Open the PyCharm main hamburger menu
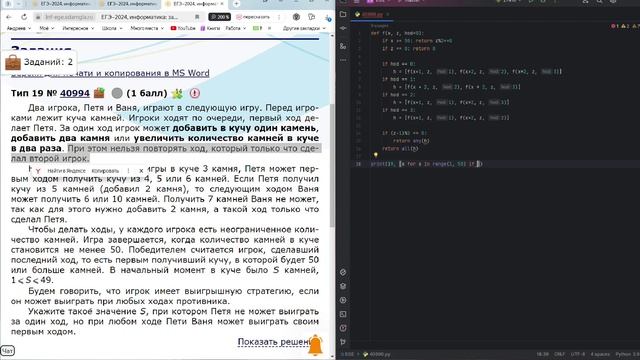The image size is (640, 360). pyautogui.click(x=356, y=2)
